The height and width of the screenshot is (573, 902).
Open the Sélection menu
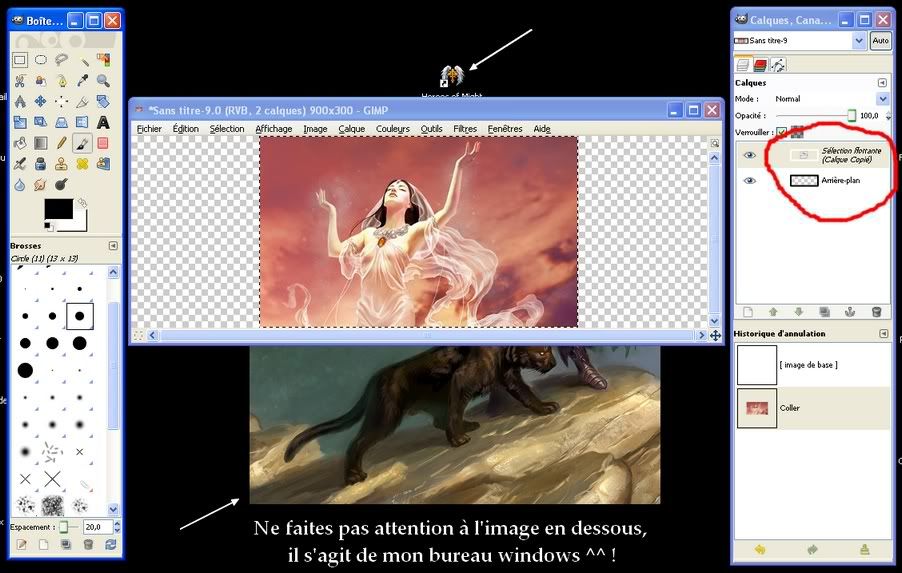(x=227, y=129)
